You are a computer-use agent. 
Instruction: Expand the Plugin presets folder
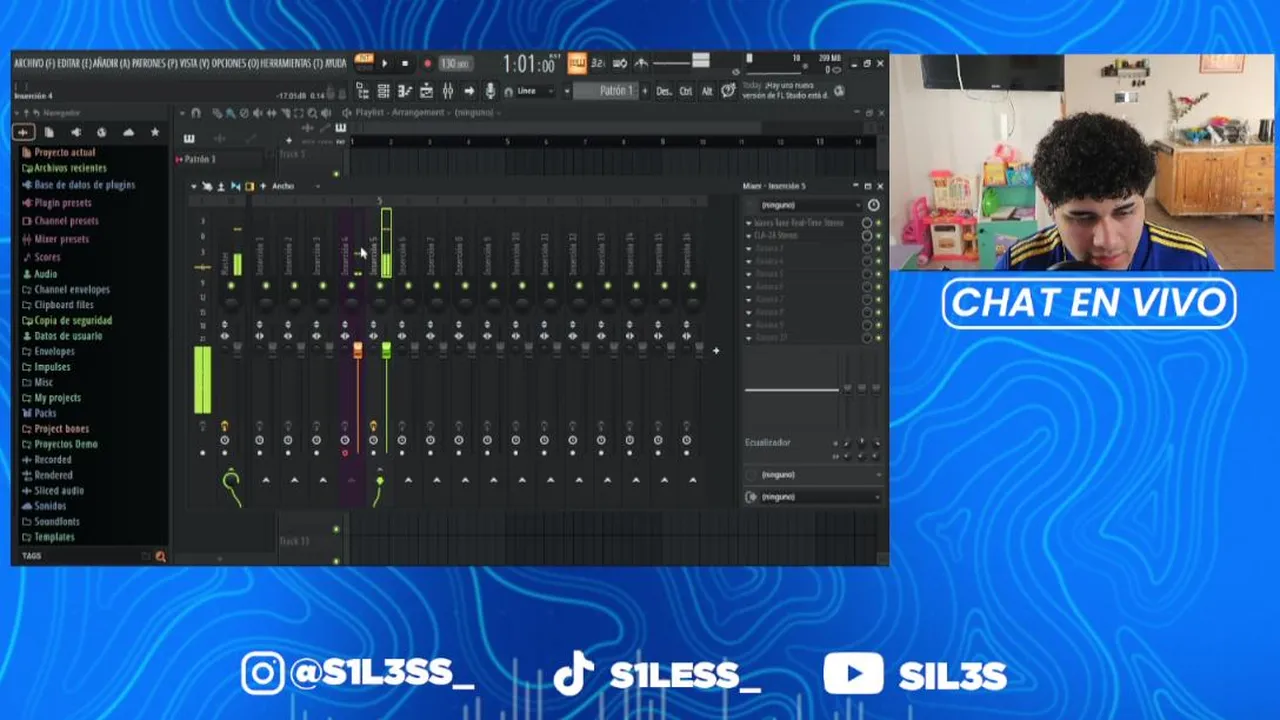tap(62, 203)
